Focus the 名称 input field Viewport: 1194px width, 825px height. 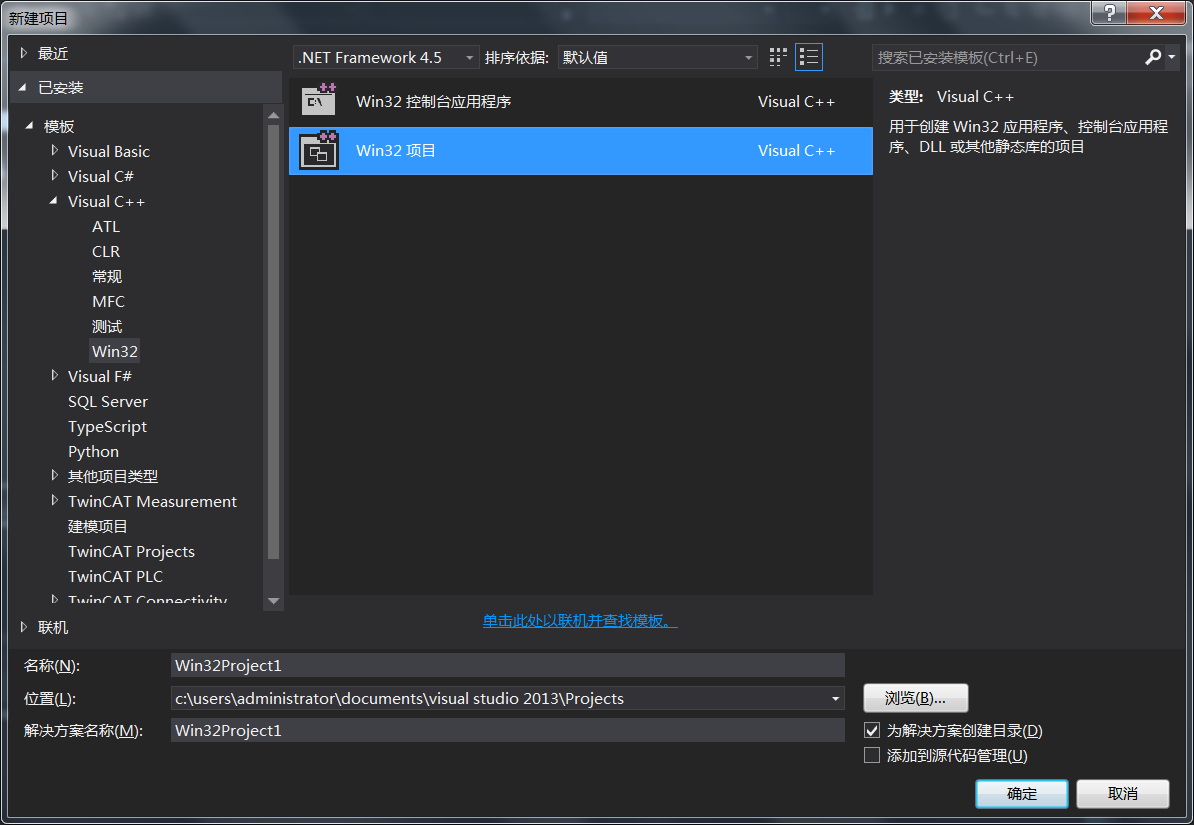point(507,665)
